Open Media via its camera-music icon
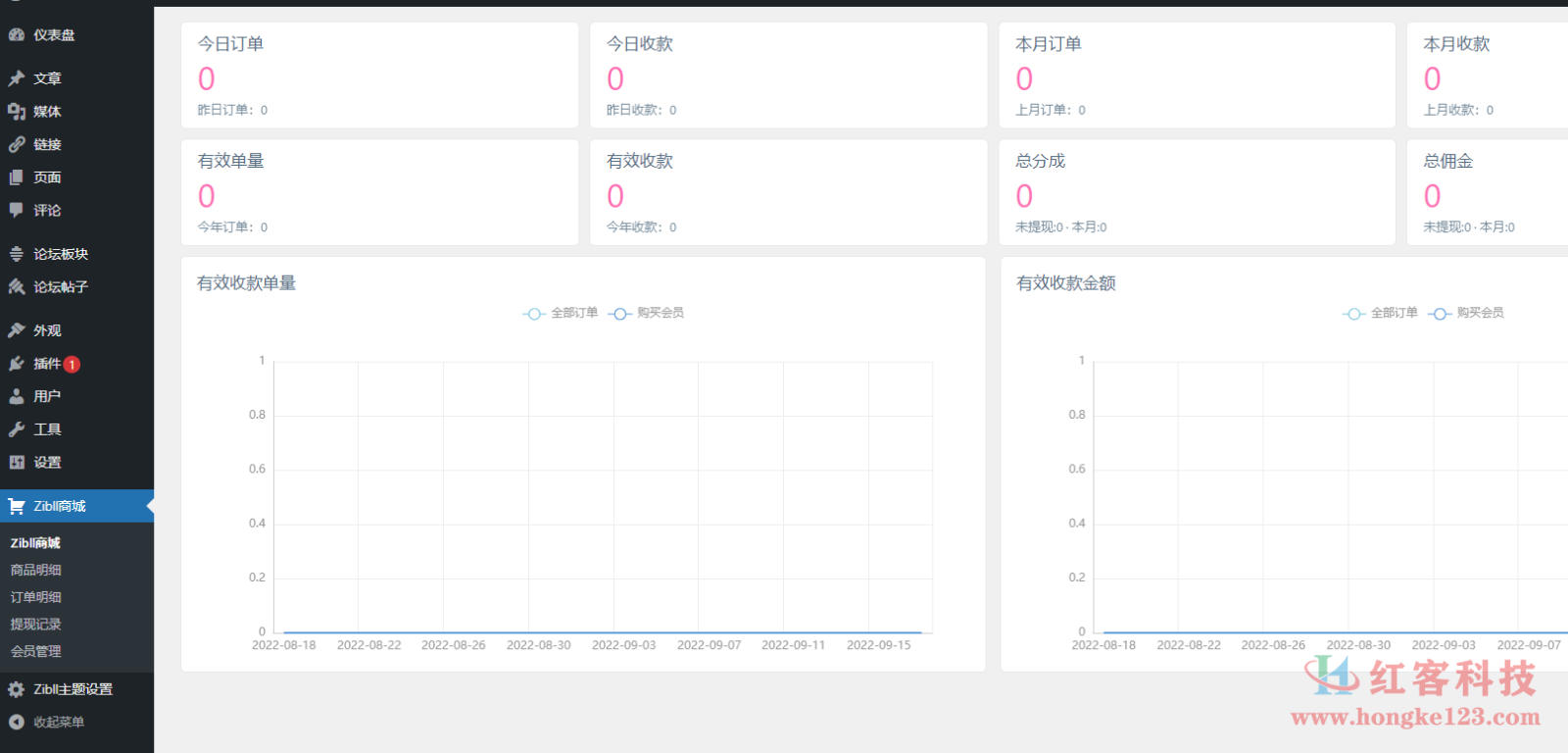1568x753 pixels. (x=17, y=112)
